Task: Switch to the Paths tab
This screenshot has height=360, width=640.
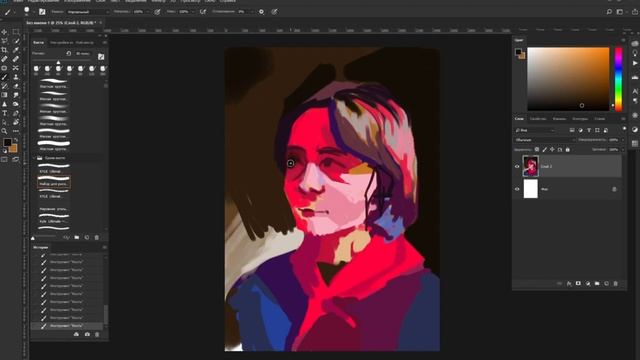Action: [580, 119]
